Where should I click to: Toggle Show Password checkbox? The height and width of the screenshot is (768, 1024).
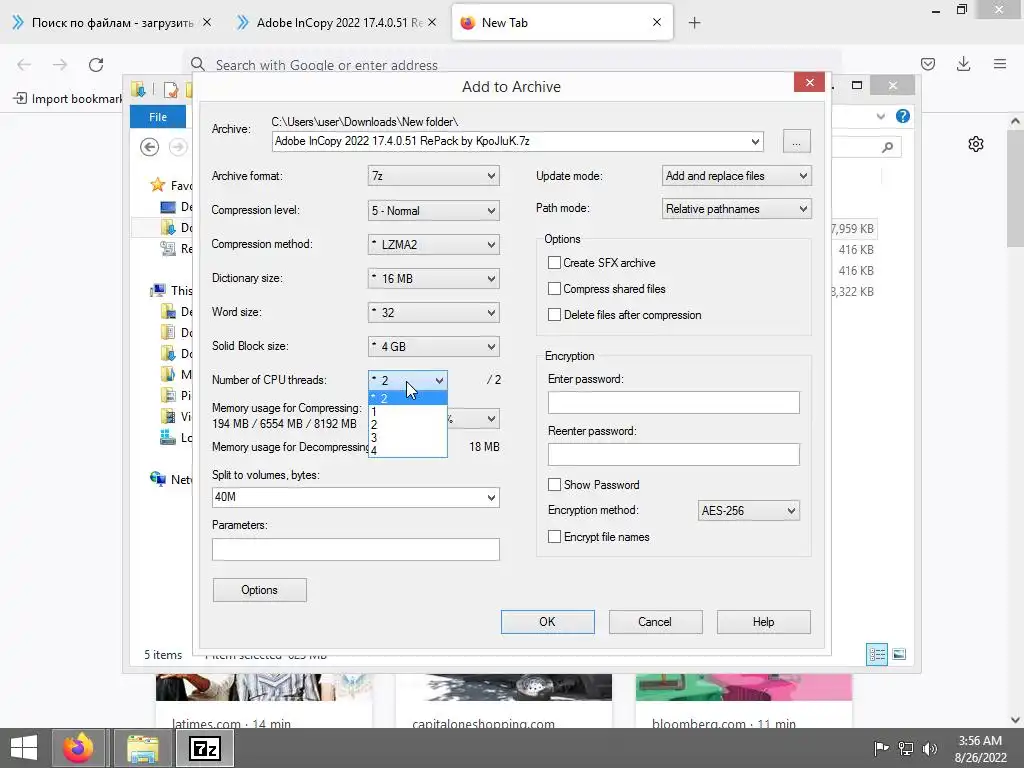point(554,485)
